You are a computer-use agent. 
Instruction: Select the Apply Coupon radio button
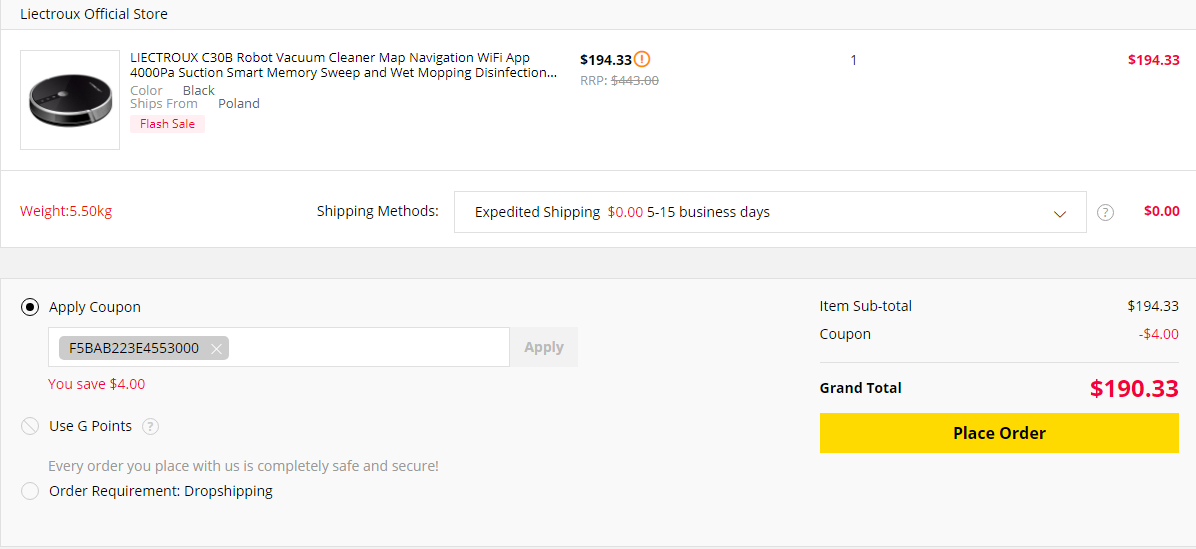click(30, 307)
